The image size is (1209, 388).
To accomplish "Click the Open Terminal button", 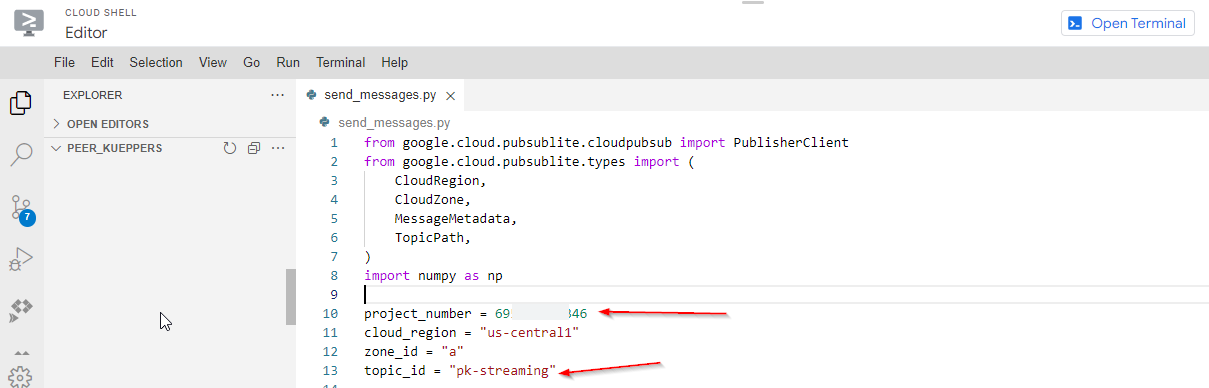I will [x=1128, y=23].
